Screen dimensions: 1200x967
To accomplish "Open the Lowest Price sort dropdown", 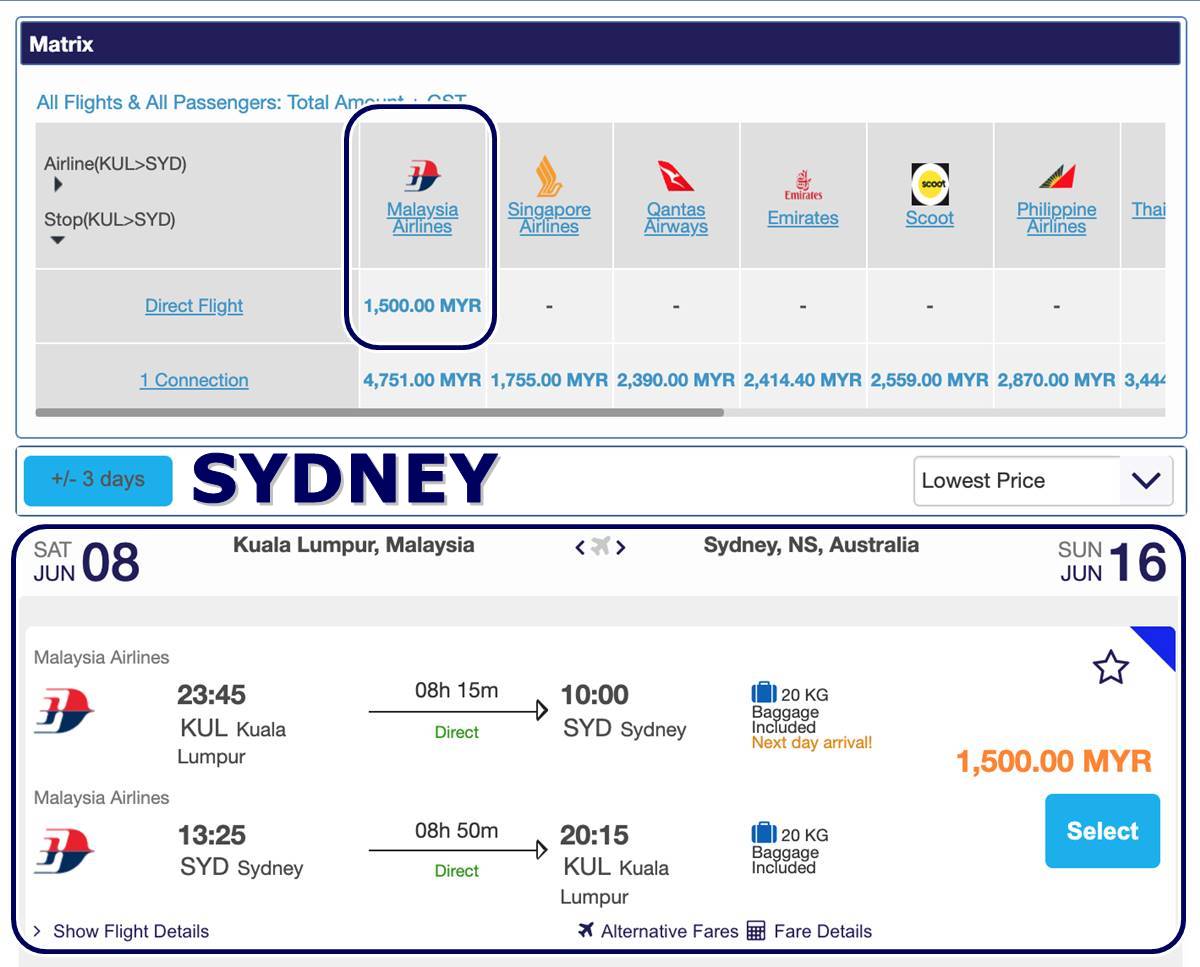I will point(1043,481).
